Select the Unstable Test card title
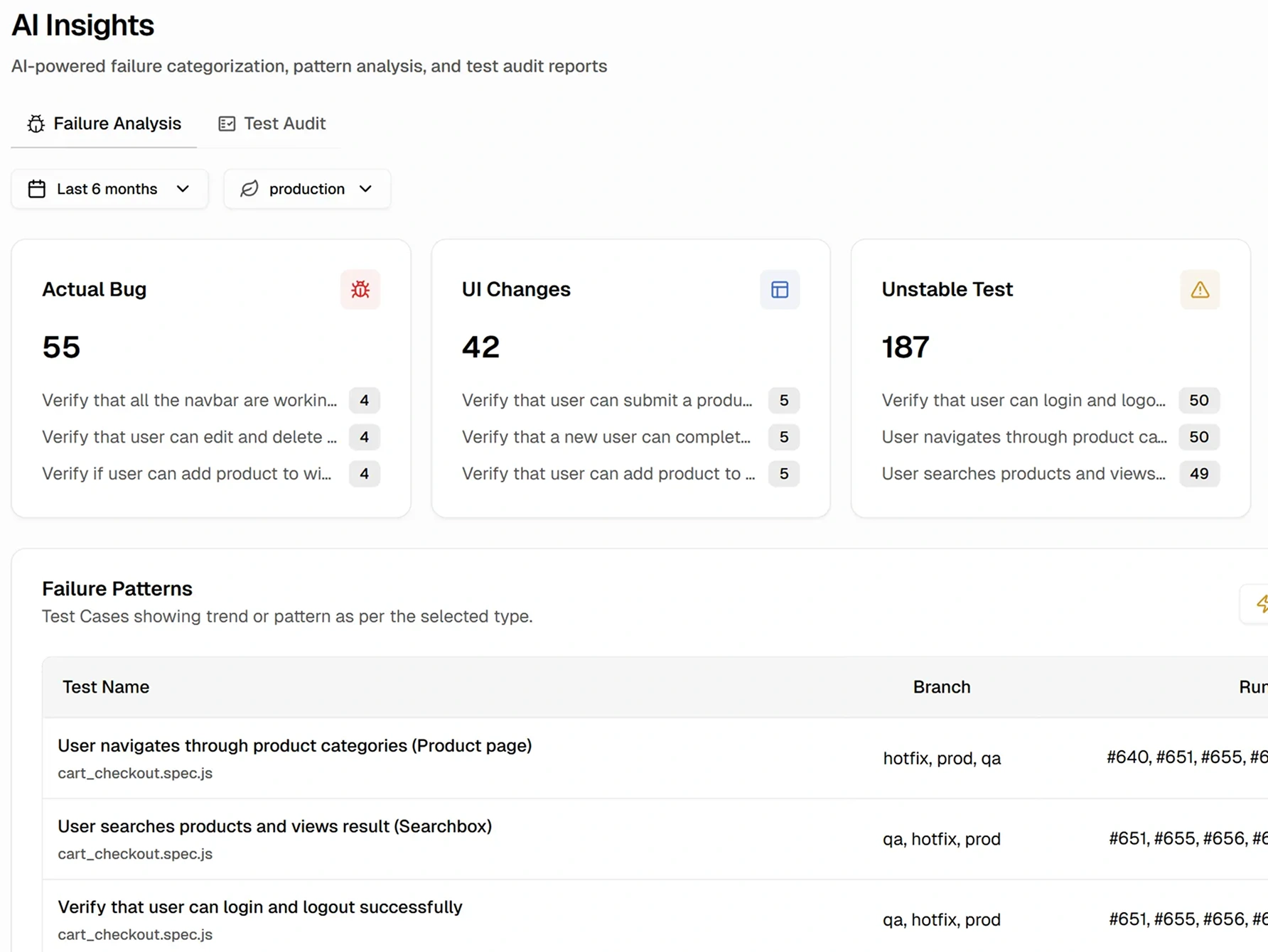This screenshot has height=952, width=1268. click(947, 289)
